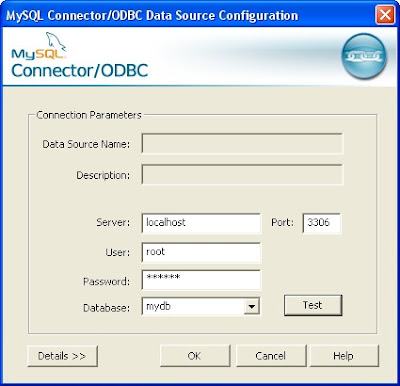Focus the User field containing root
This screenshot has height=386, width=400.
click(201, 252)
